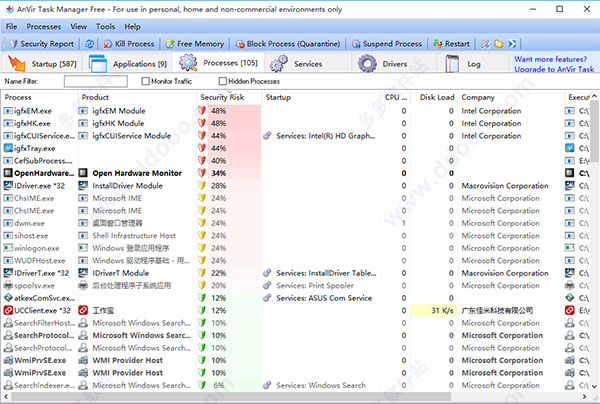This screenshot has width=600, height=404.
Task: Click service icon beside Services: Print Spooler
Action: tap(267, 285)
